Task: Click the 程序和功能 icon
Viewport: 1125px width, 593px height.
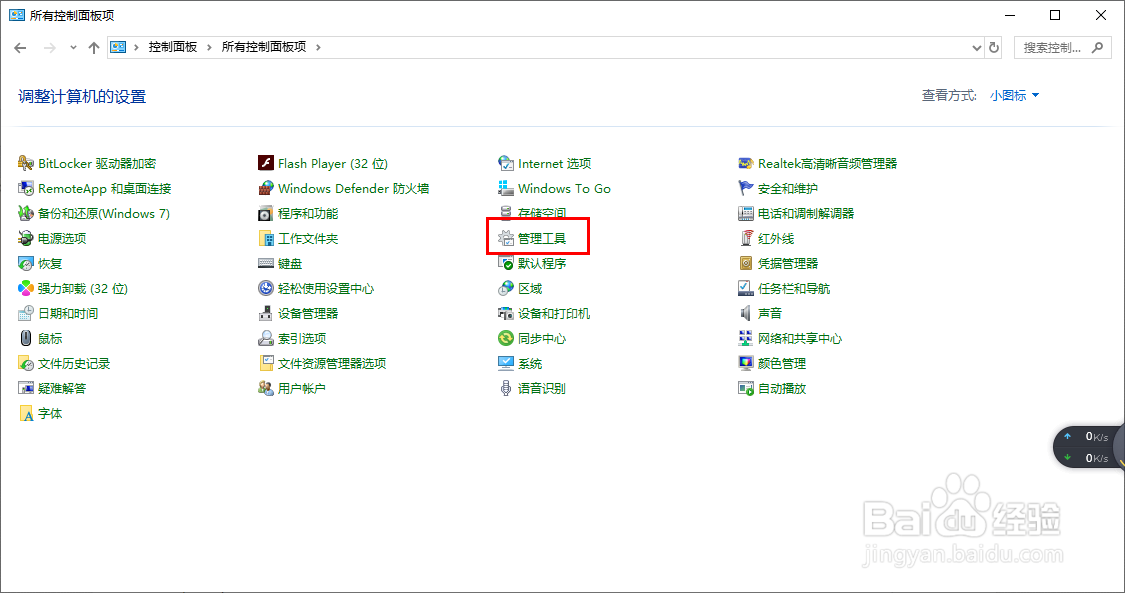Action: pos(265,214)
